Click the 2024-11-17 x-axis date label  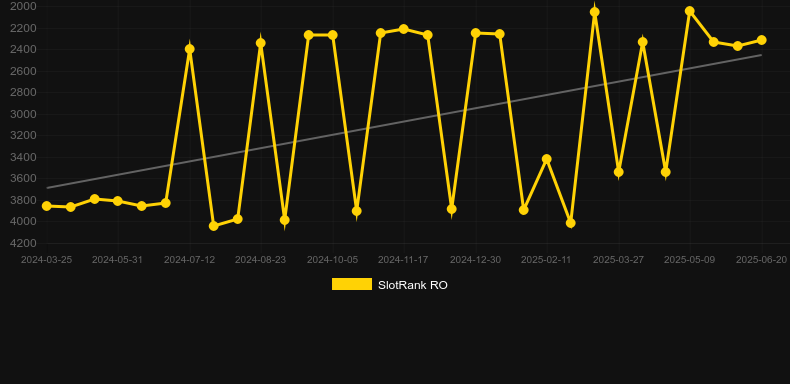pyautogui.click(x=403, y=260)
